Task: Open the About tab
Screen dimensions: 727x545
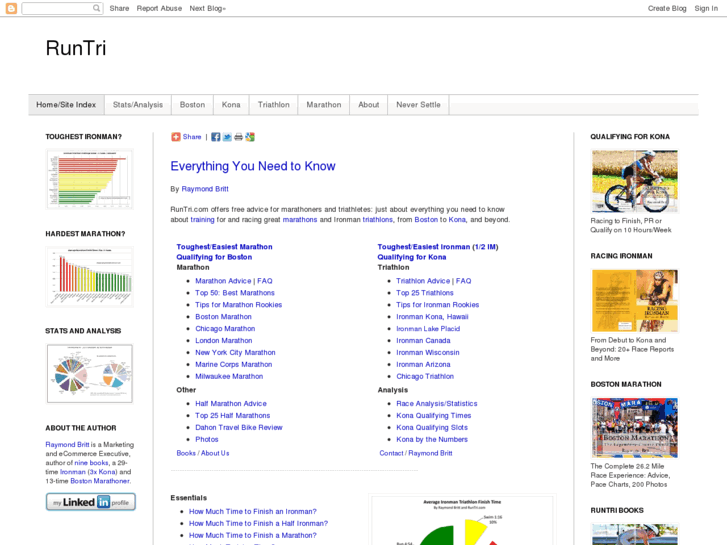Action: [x=369, y=105]
